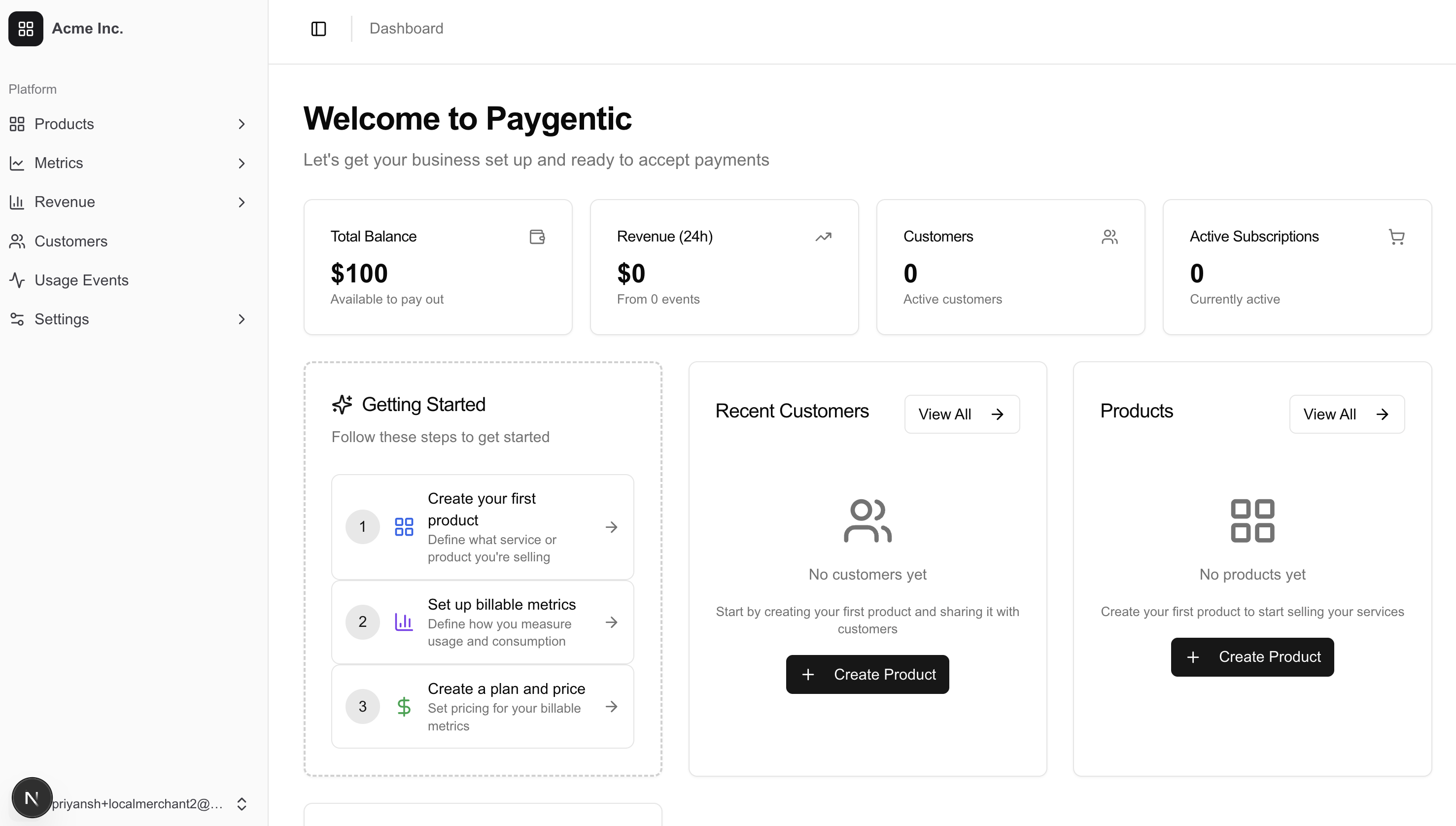Open step 3 Create a plan and price
Screen dimensions: 1456x826
pos(482,706)
